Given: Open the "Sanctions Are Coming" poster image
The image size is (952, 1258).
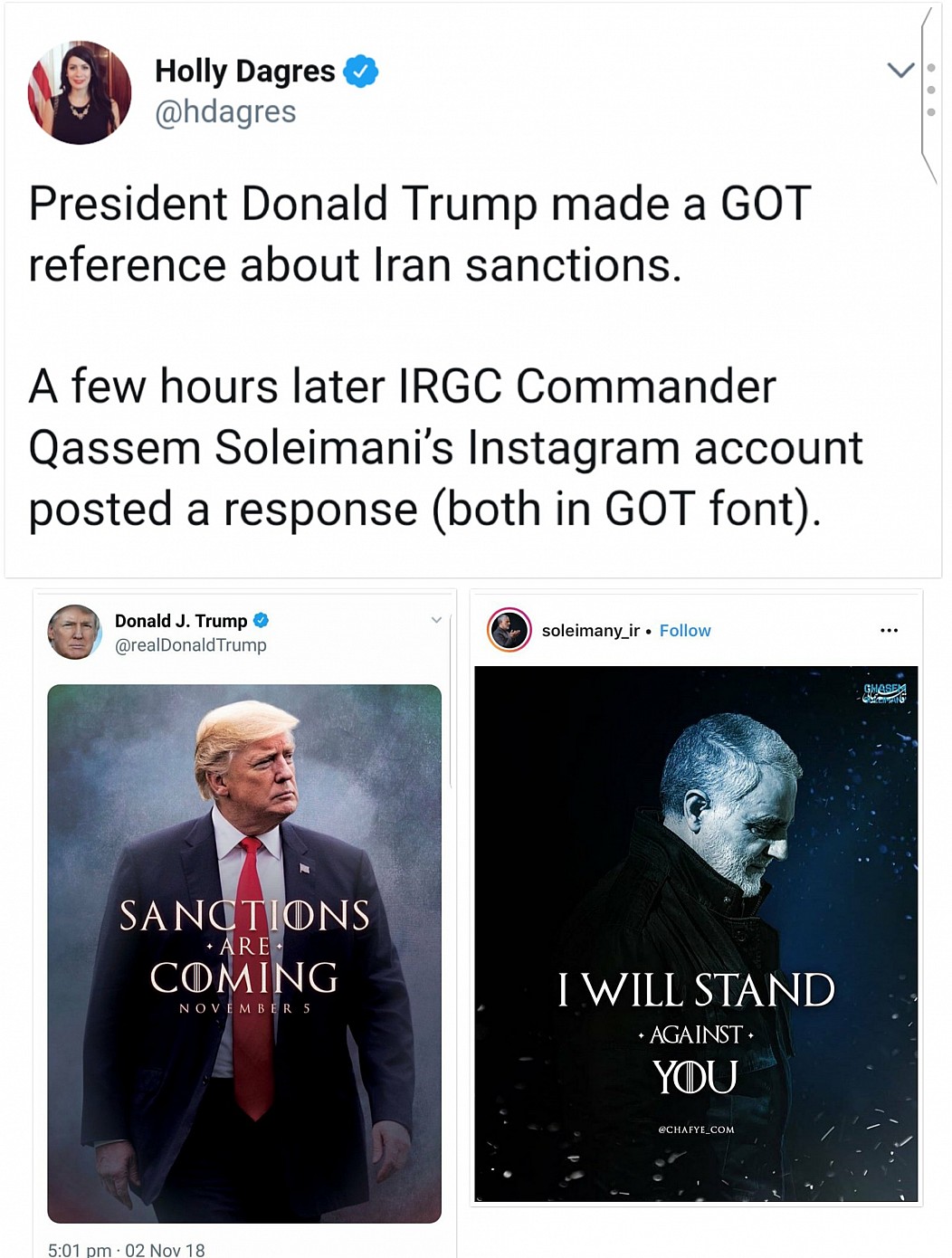Looking at the screenshot, I should 244,952.
